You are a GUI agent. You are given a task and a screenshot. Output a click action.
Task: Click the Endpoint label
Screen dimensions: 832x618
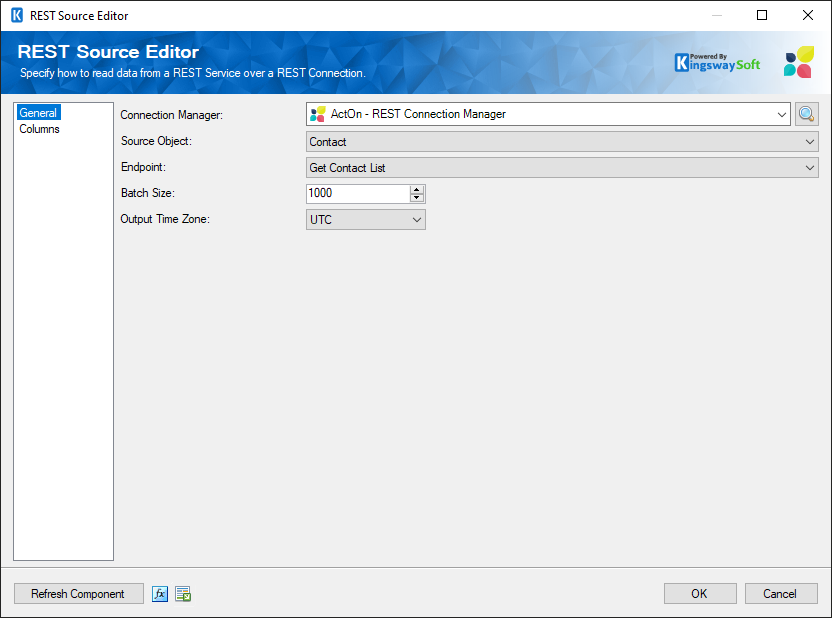[x=143, y=167]
